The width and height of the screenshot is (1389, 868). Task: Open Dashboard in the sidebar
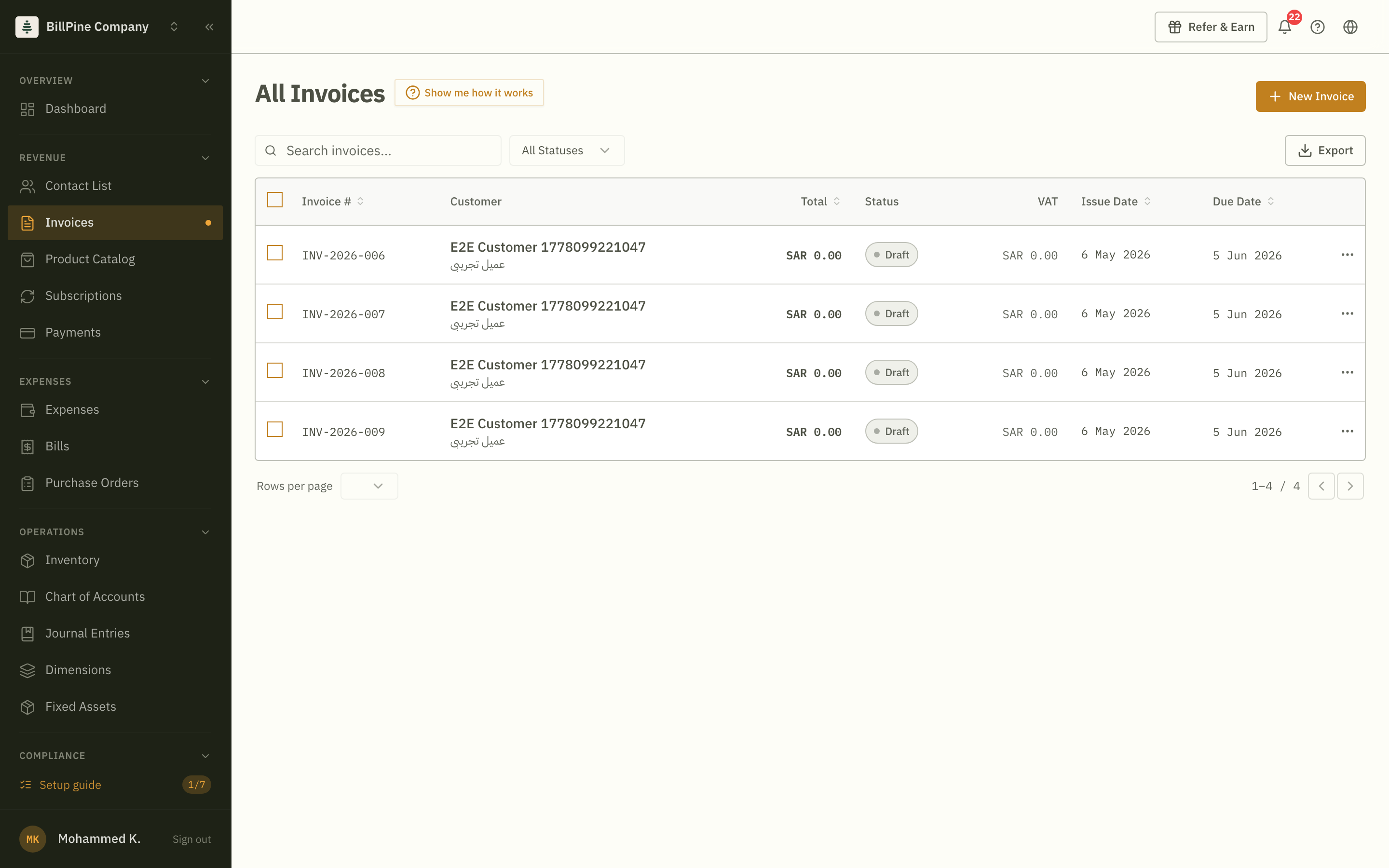(115, 109)
